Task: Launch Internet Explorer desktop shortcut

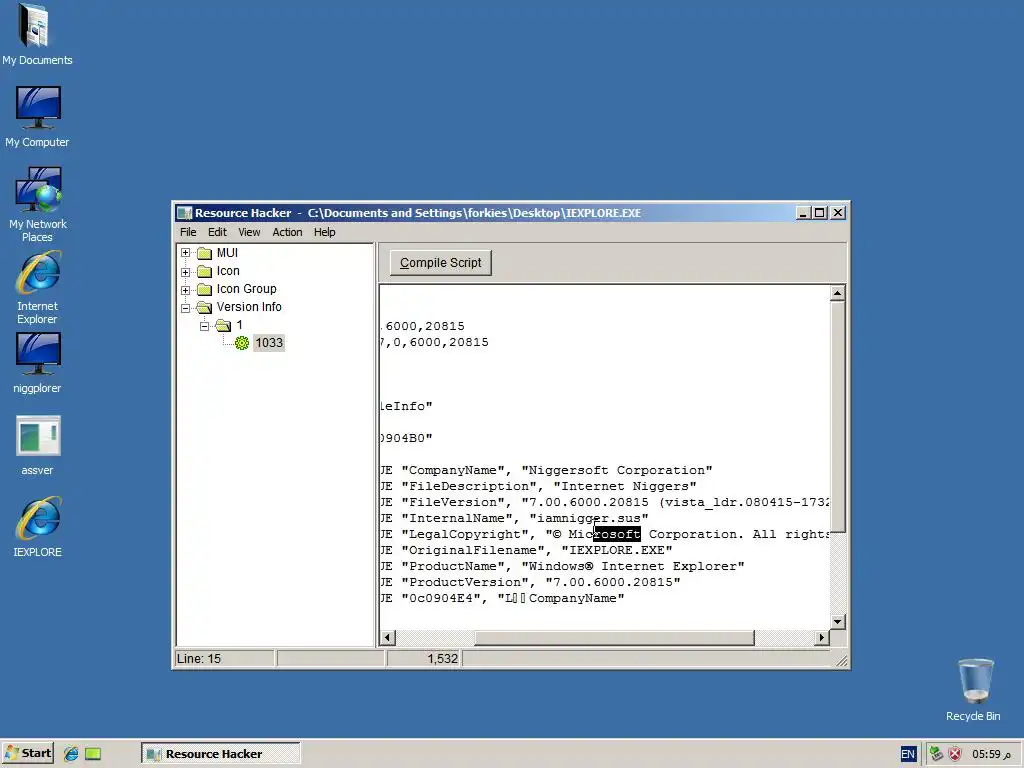Action: point(37,287)
